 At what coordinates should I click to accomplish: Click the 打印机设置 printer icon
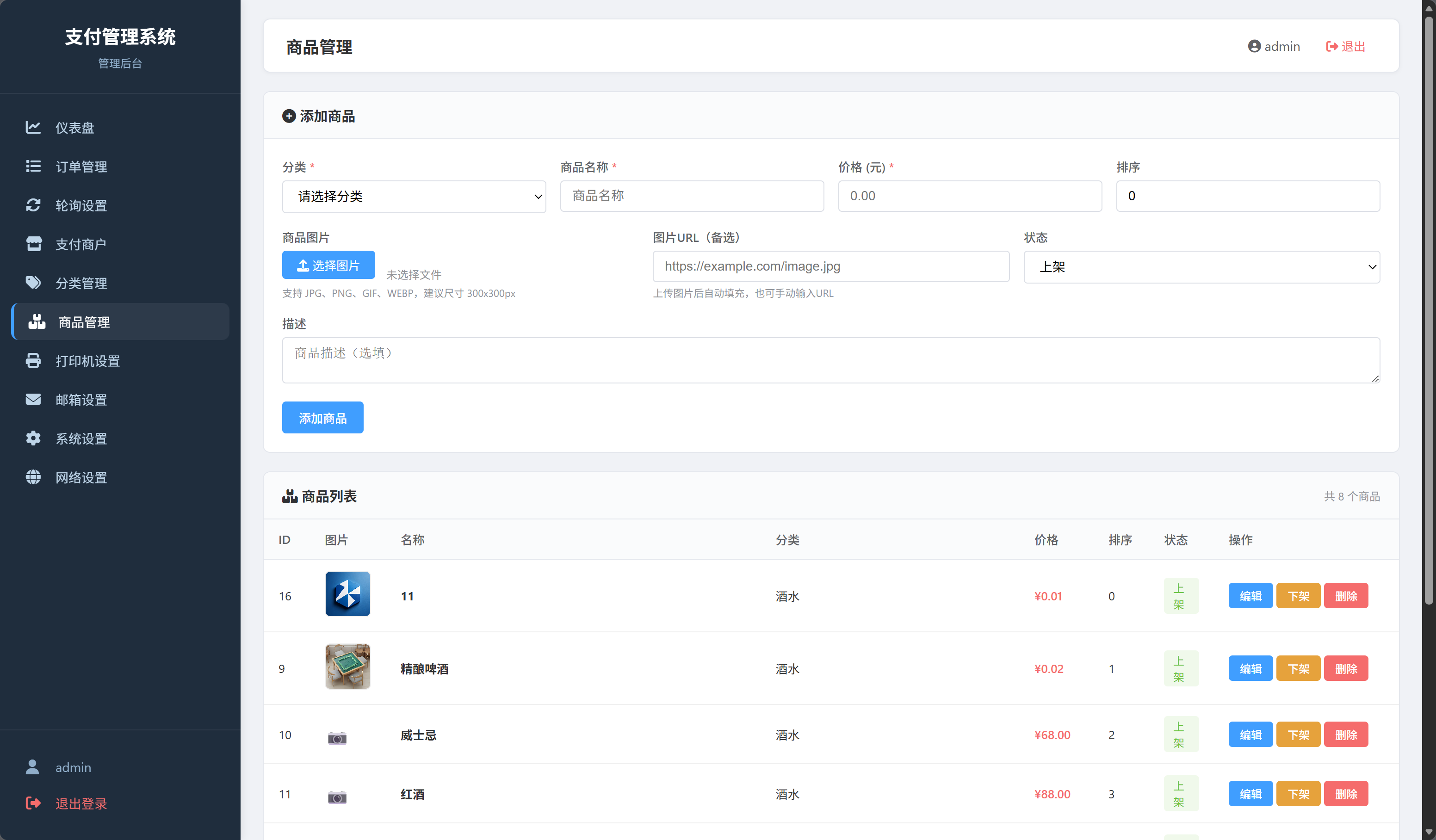[x=33, y=360]
